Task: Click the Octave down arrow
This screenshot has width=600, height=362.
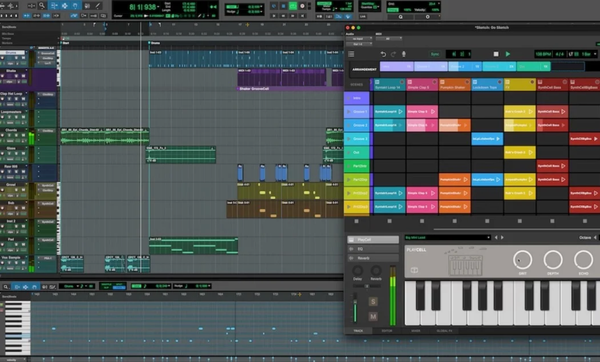Action: pos(595,238)
